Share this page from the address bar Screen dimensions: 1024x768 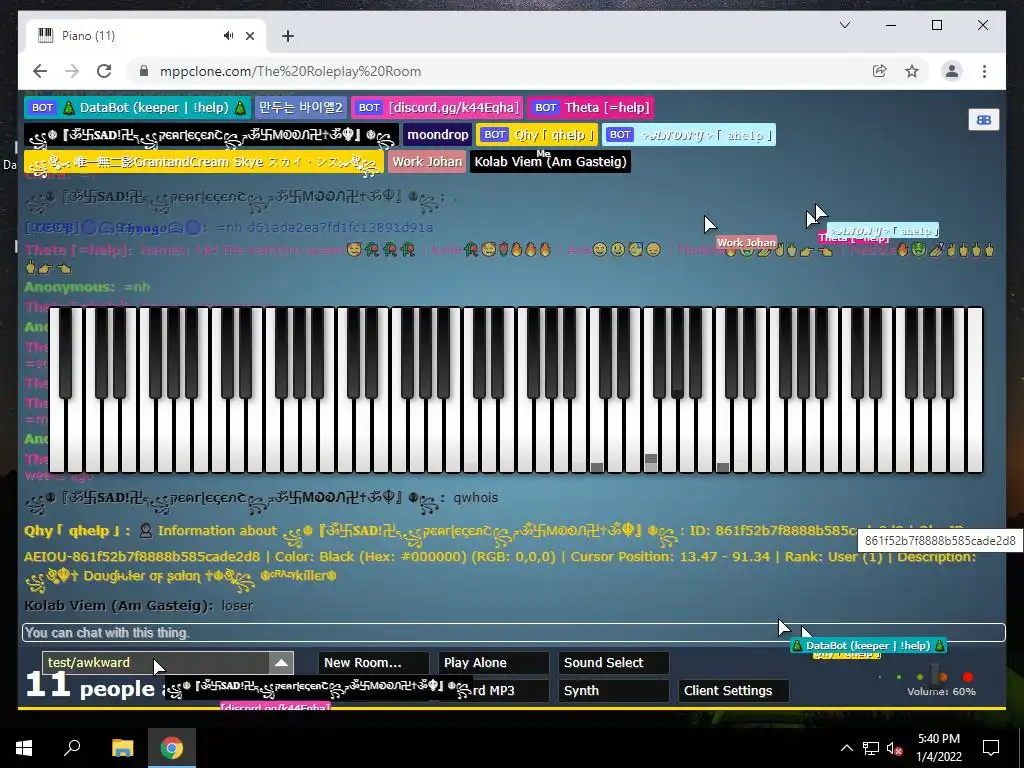coord(880,71)
